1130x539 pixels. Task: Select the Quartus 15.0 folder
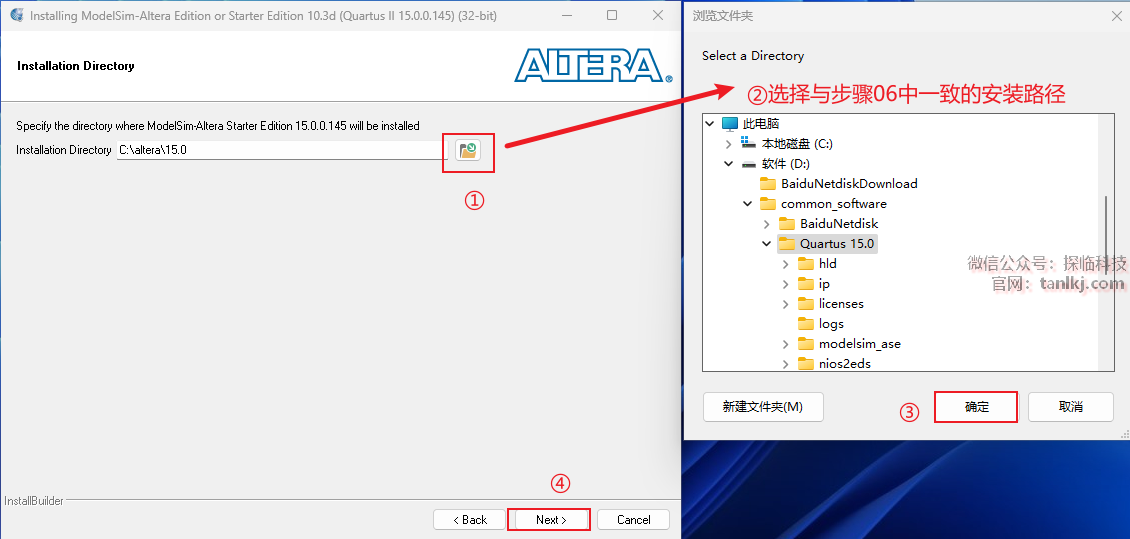pos(837,244)
